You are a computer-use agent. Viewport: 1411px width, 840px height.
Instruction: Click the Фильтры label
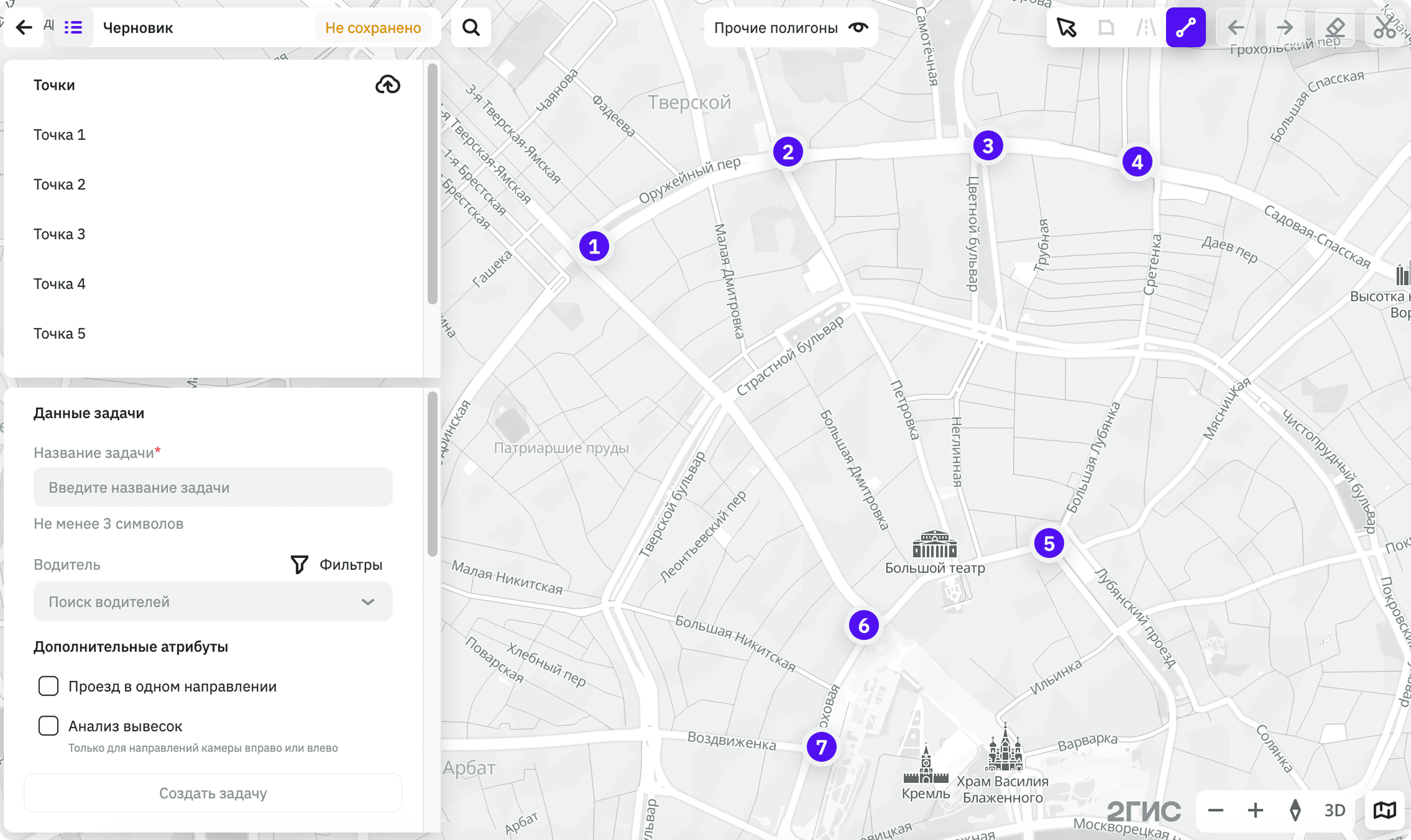351,565
